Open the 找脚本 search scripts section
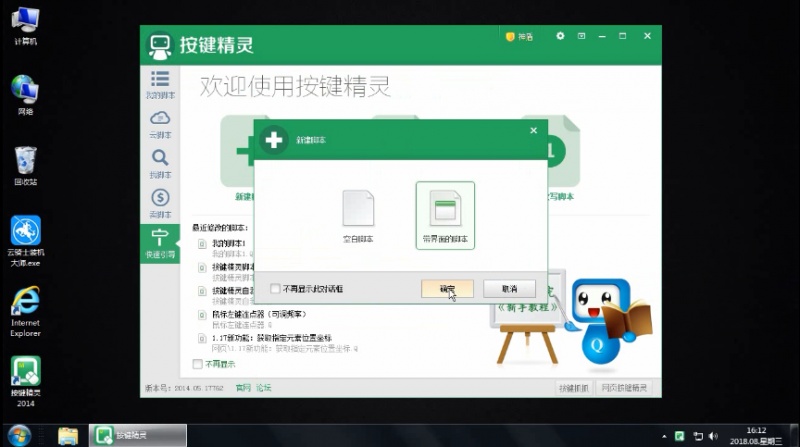Image resolution: width=800 pixels, height=447 pixels. click(160, 164)
